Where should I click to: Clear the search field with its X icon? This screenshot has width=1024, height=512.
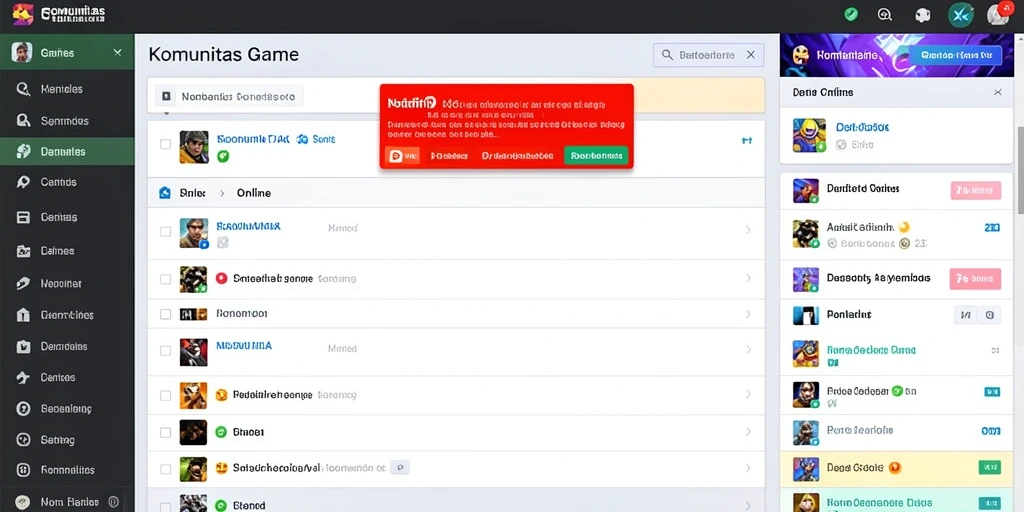pos(751,55)
